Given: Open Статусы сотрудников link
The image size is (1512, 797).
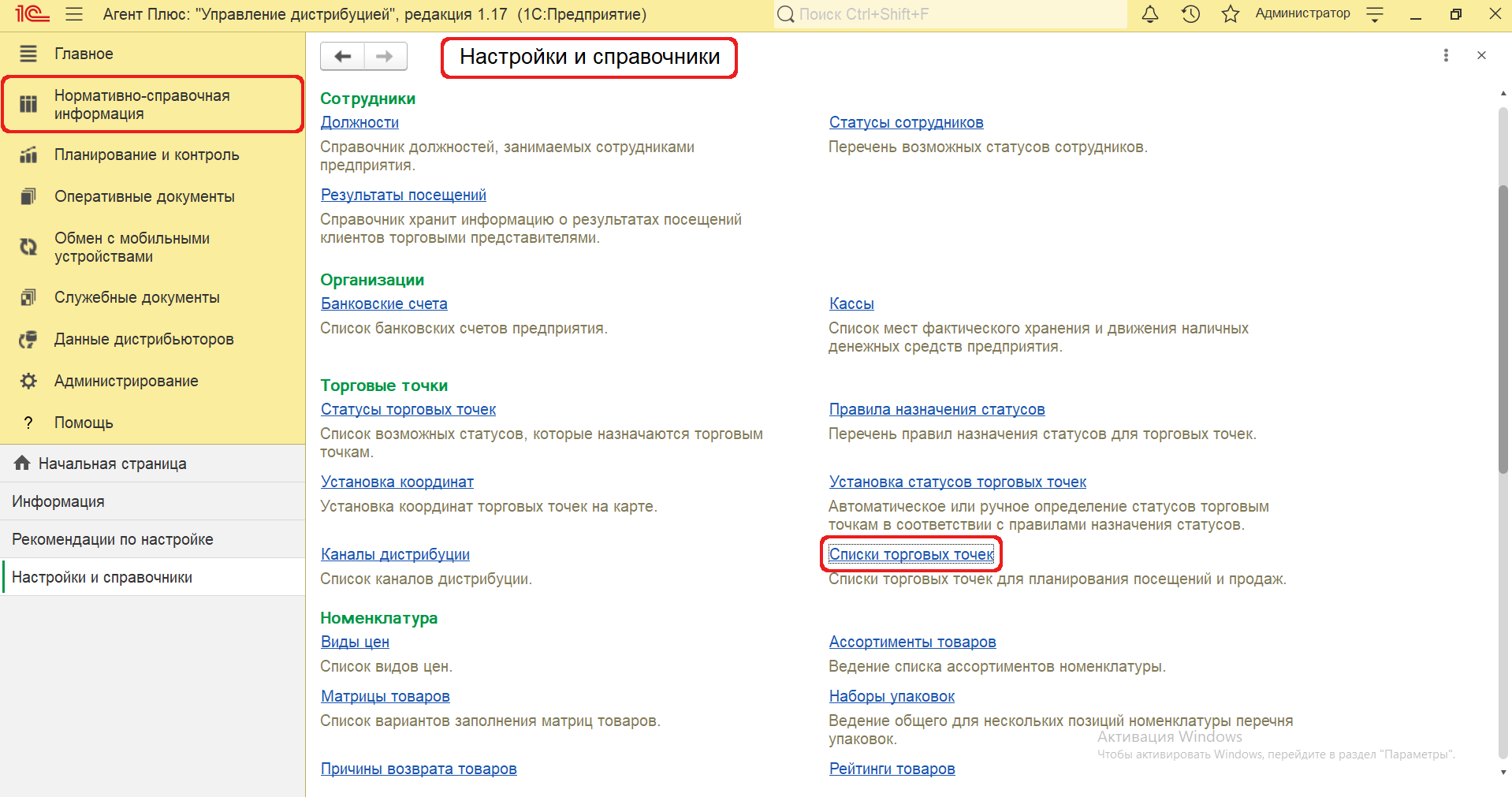Looking at the screenshot, I should click(906, 122).
